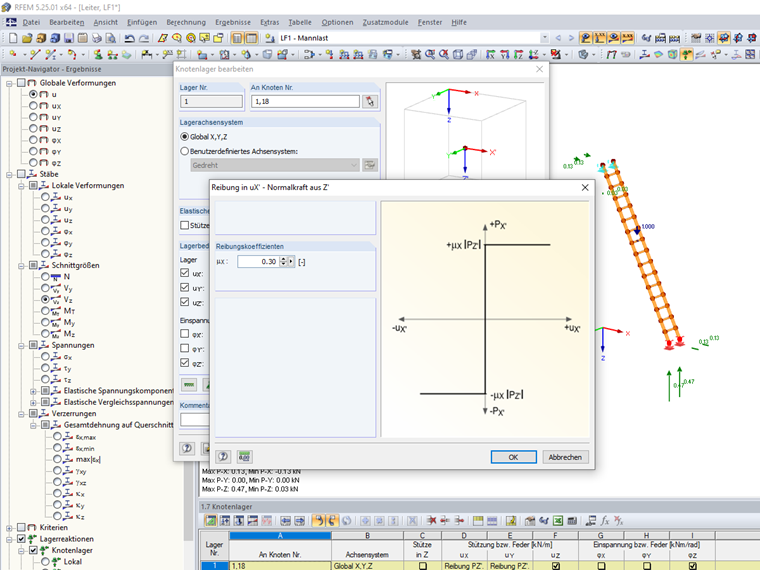Collapse the Stäbe tree node
The width and height of the screenshot is (760, 570).
click(9, 174)
